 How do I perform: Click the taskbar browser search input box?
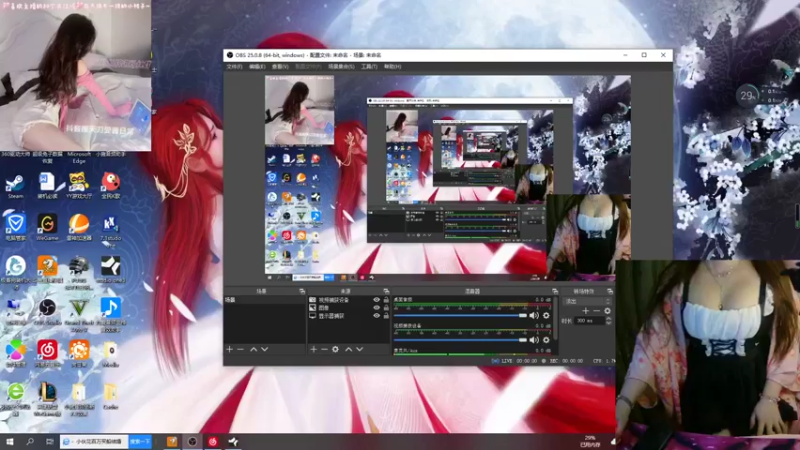click(94, 441)
